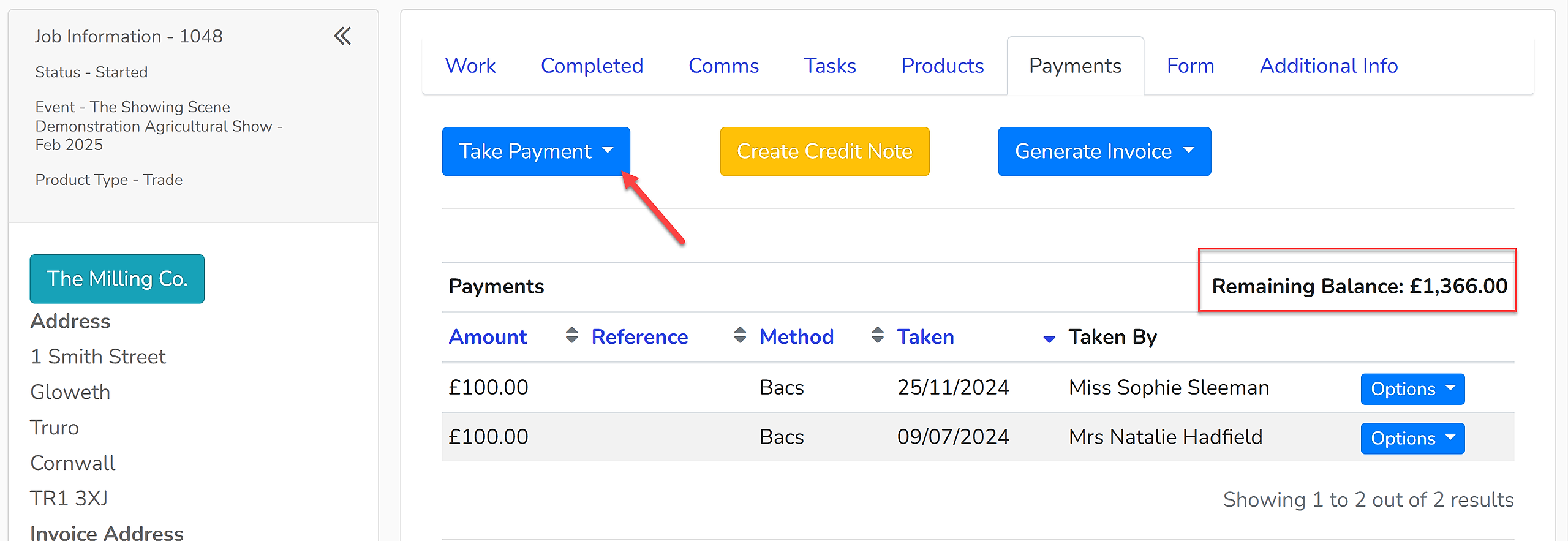
Task: View the Additional Info tab
Action: click(1329, 66)
